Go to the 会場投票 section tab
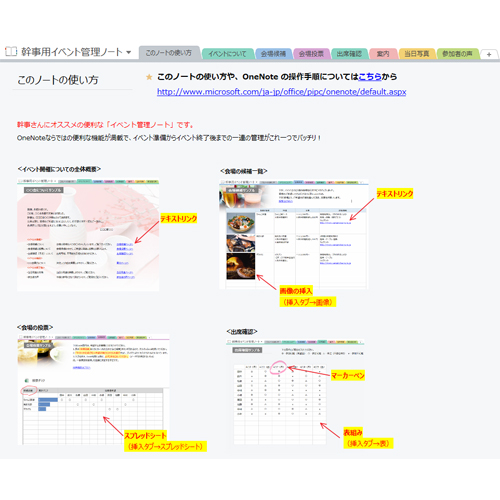The height and width of the screenshot is (500, 500). pos(311,54)
